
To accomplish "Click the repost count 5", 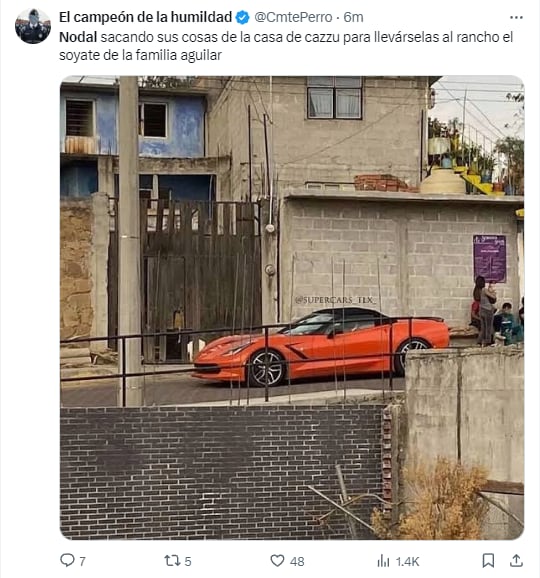I will [x=188, y=561].
